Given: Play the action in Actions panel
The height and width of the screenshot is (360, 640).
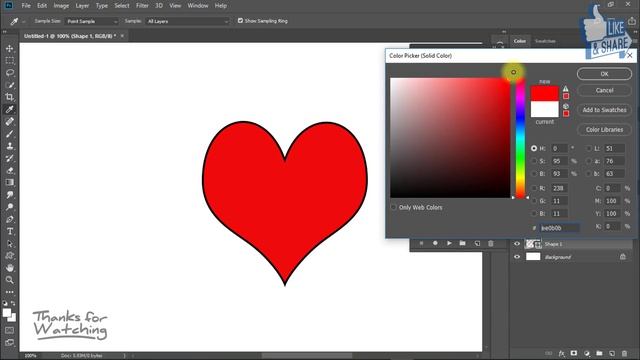Looking at the screenshot, I should pos(449,243).
